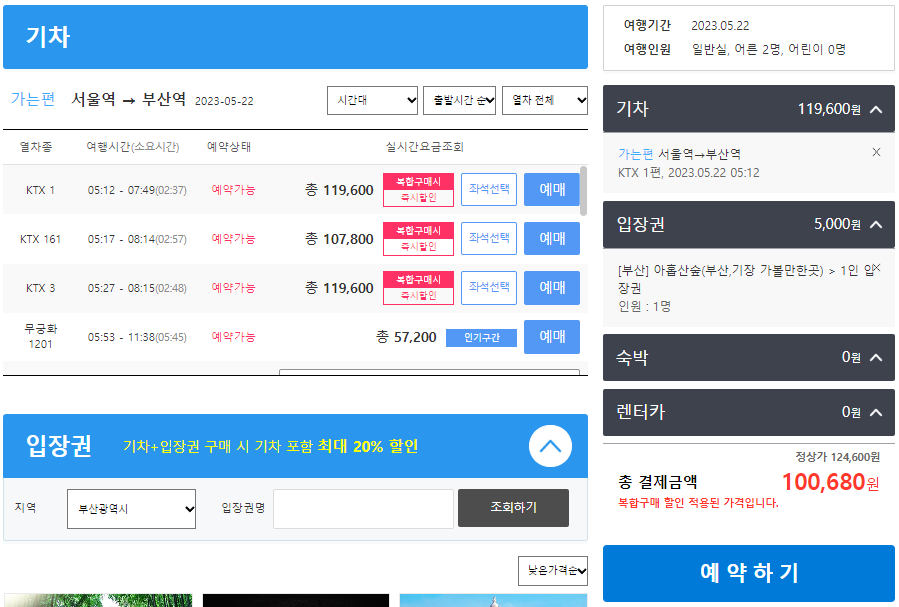Click the 실시간요금조회 column header
Image resolution: width=899 pixels, height=607 pixels.
pos(424,147)
